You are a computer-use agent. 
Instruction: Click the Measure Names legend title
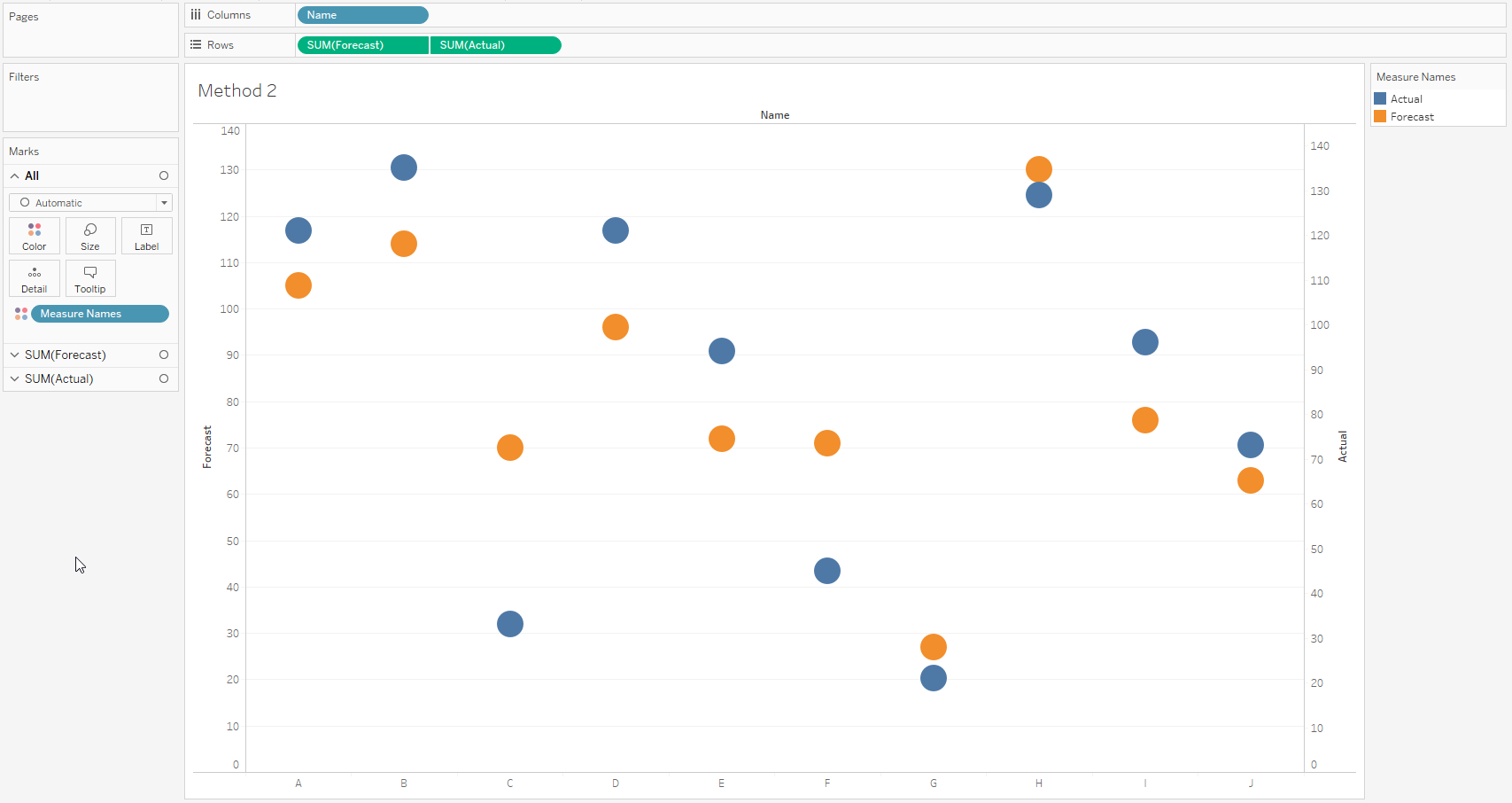tap(1415, 77)
